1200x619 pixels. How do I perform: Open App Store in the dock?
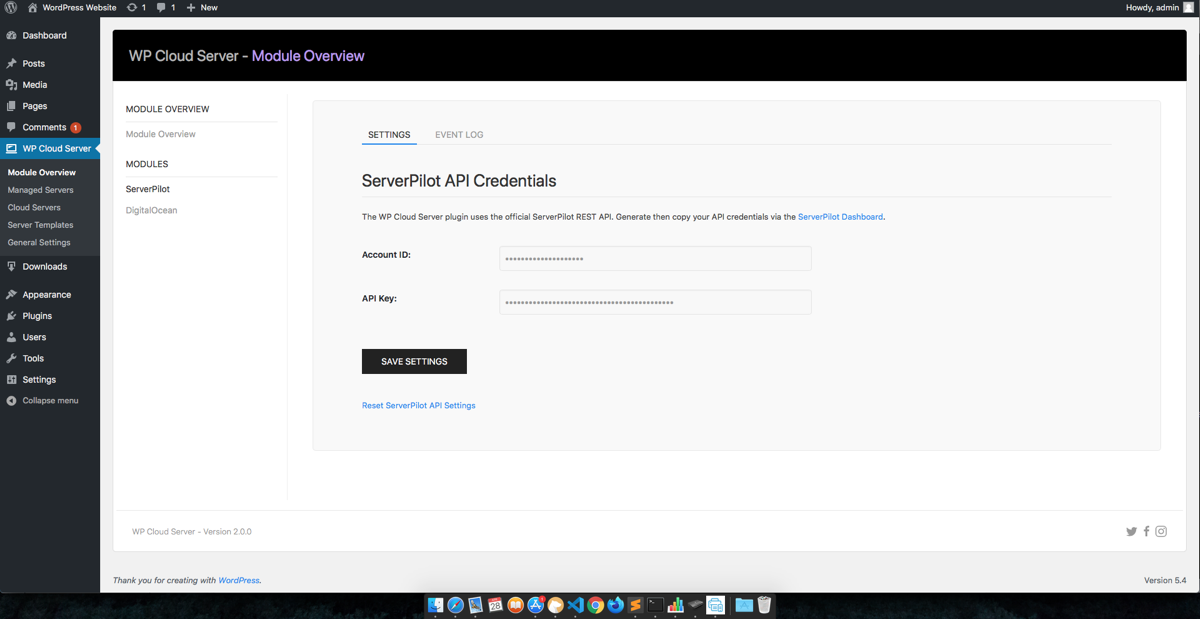point(536,605)
